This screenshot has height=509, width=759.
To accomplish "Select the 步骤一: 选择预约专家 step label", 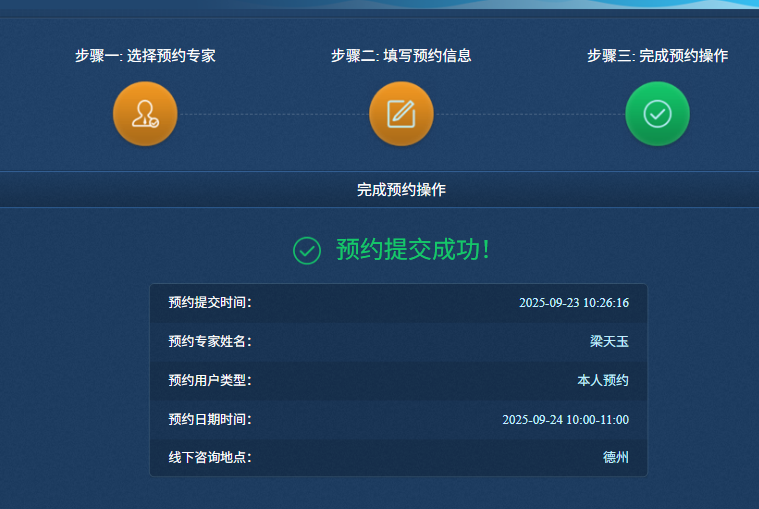I will coord(145,56).
